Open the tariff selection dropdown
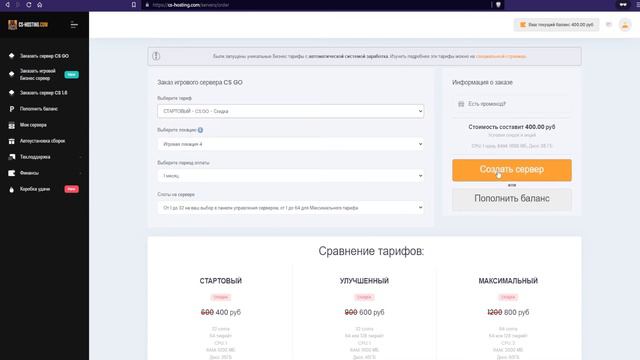Screen dimensions: 640x360 tap(290, 111)
